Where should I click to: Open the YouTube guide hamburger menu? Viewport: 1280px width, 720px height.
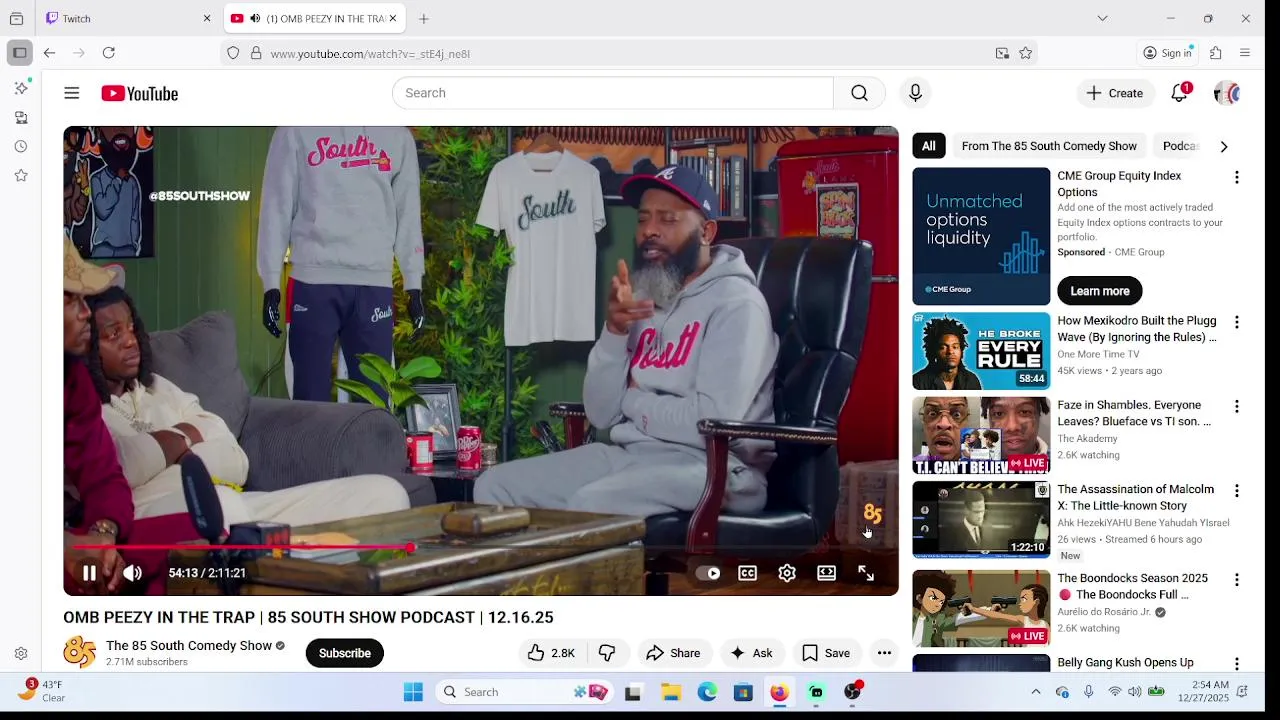[x=72, y=93]
